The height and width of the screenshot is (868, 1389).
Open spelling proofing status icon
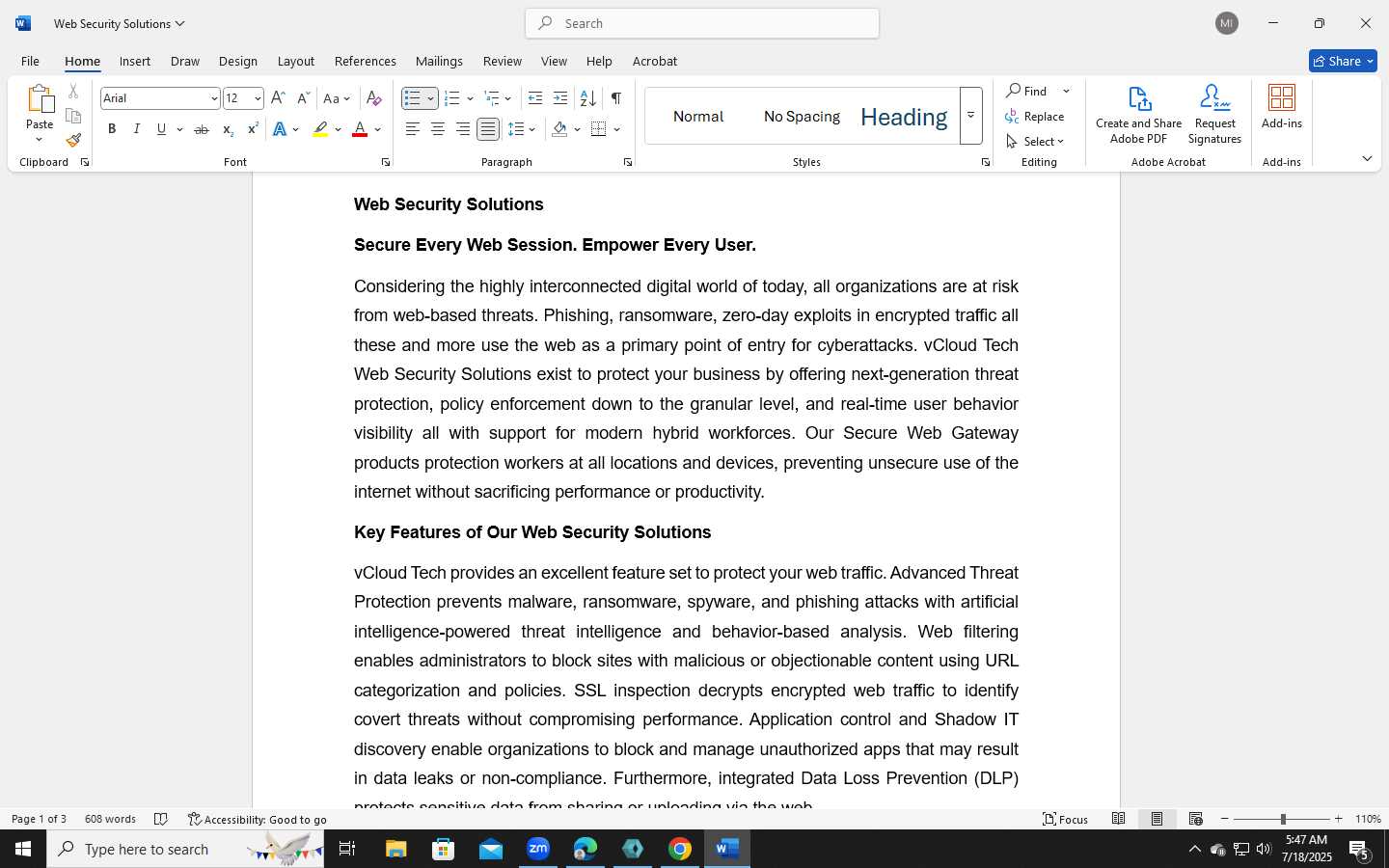click(x=161, y=819)
